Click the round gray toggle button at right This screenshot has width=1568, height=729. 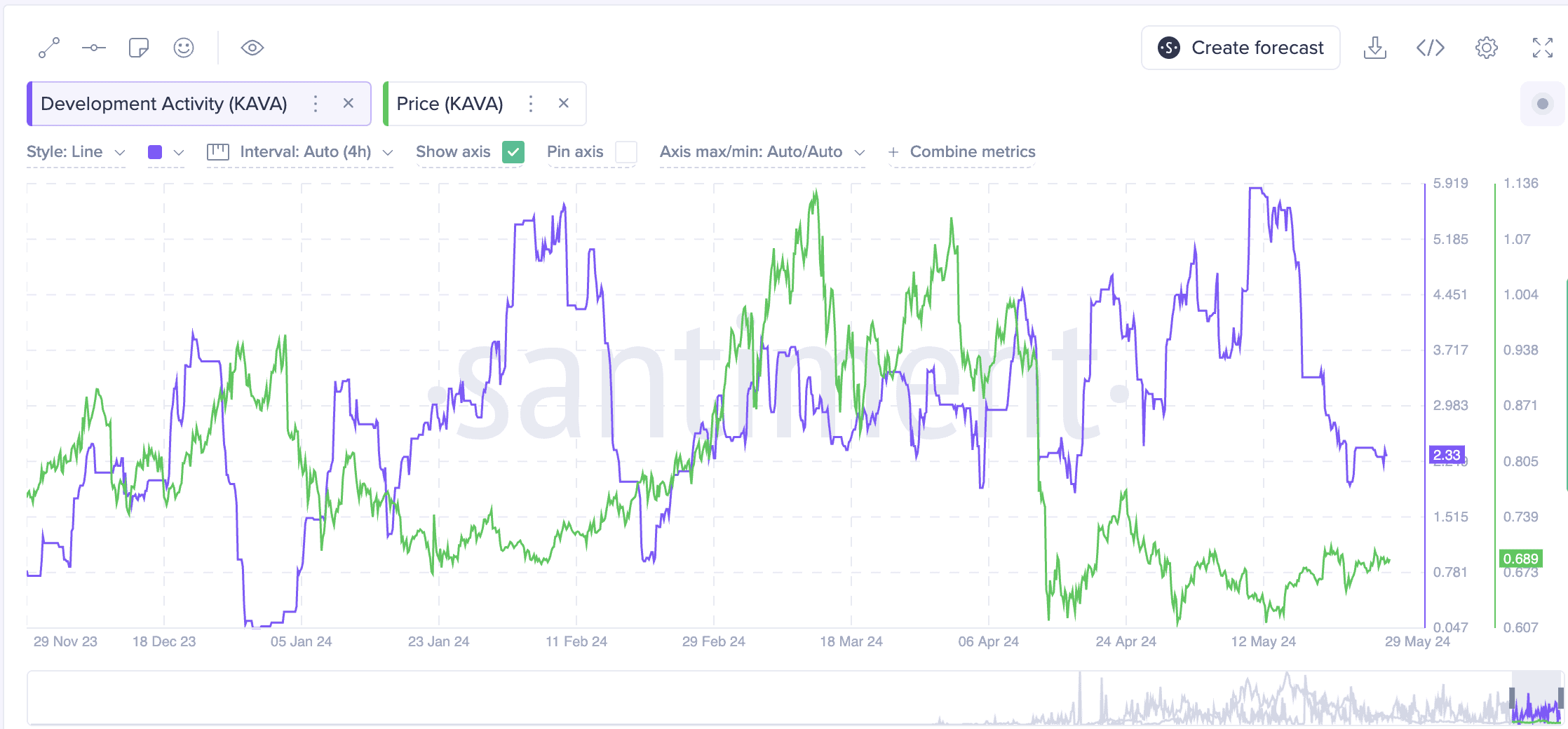(1543, 104)
